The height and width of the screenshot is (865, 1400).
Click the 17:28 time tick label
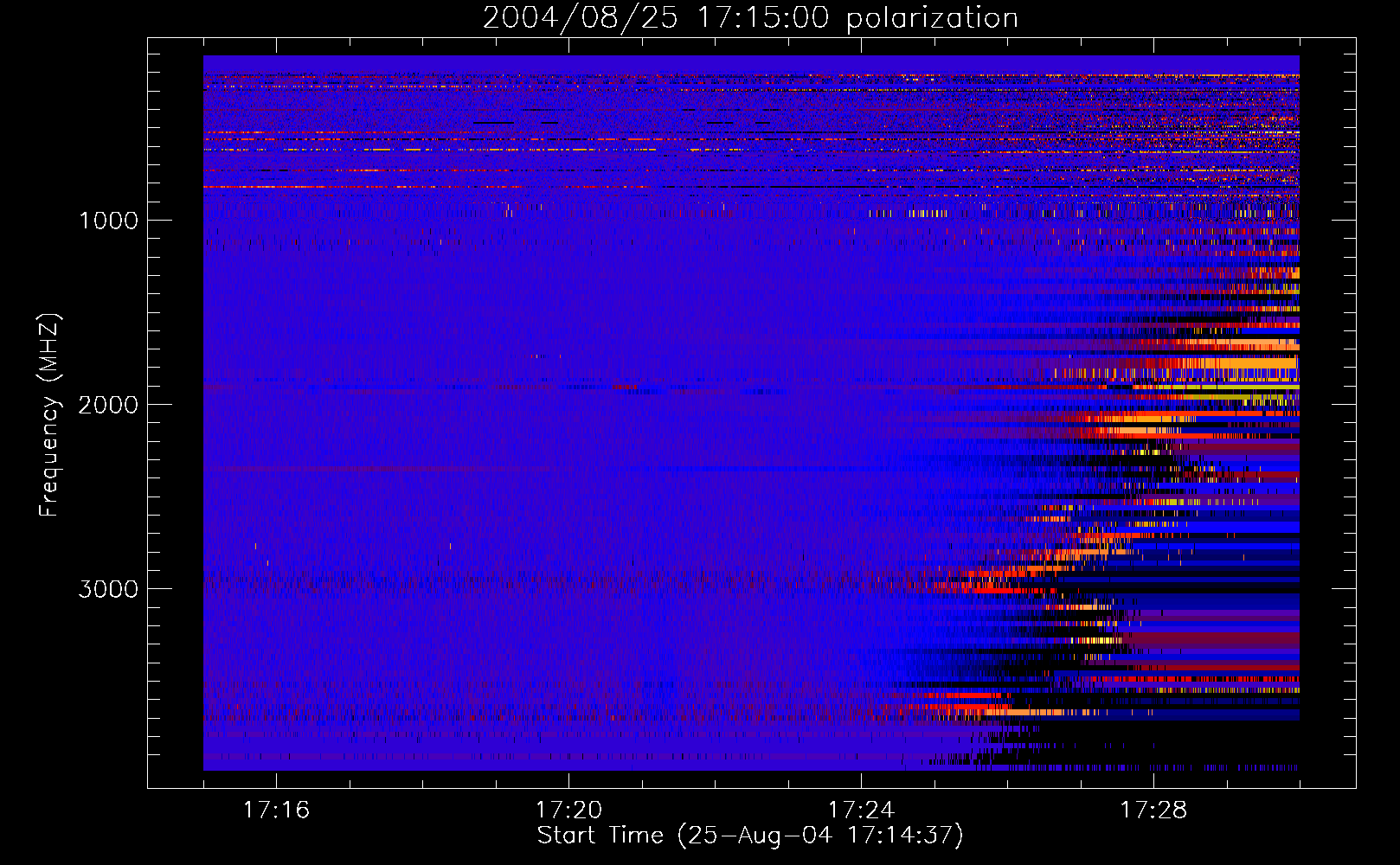coord(1153,811)
